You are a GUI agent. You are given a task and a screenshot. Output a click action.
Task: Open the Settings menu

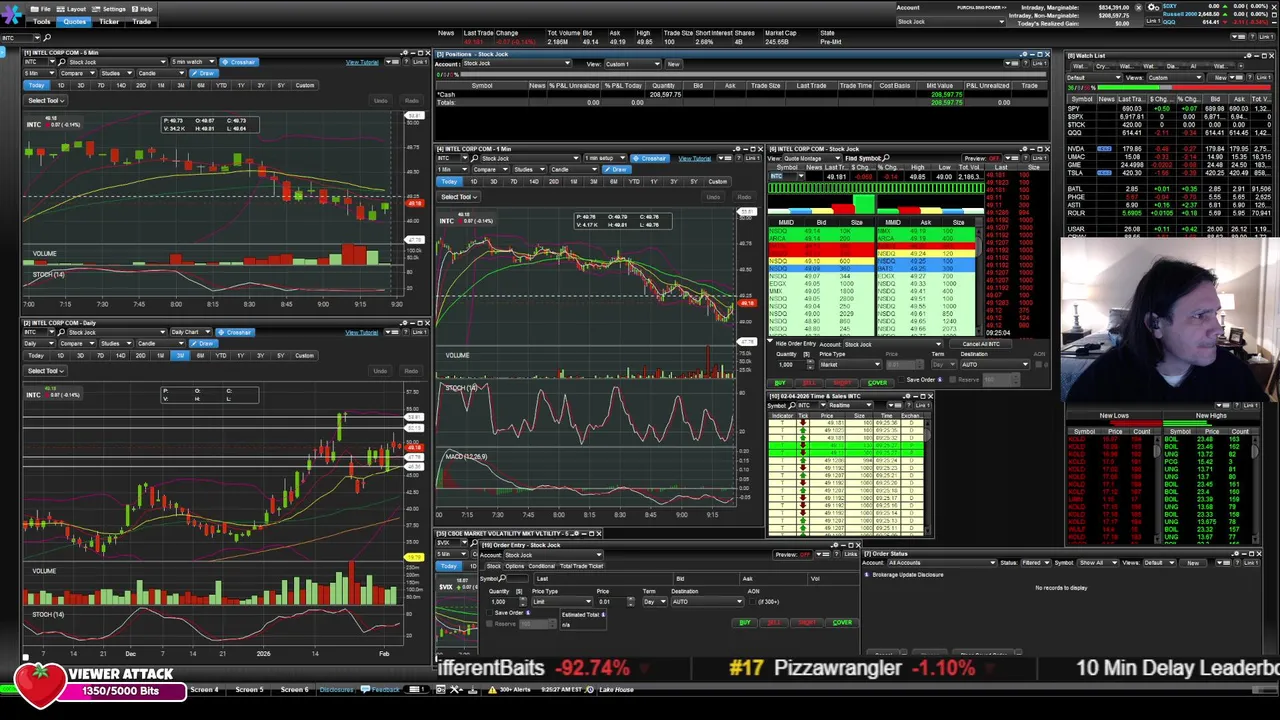(x=110, y=9)
